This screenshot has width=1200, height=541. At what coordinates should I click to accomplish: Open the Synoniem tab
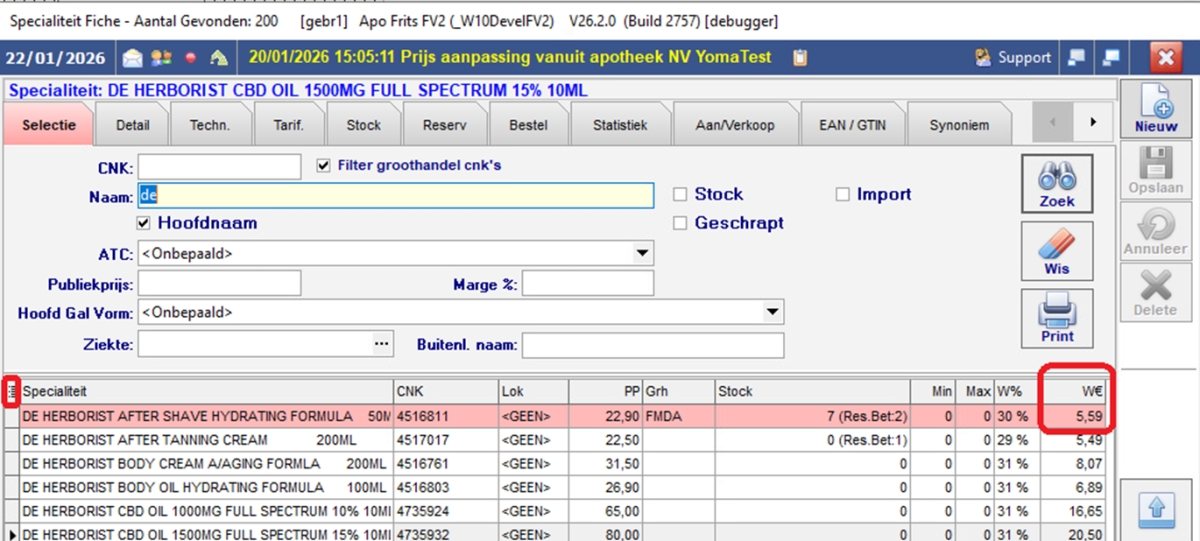click(x=959, y=125)
